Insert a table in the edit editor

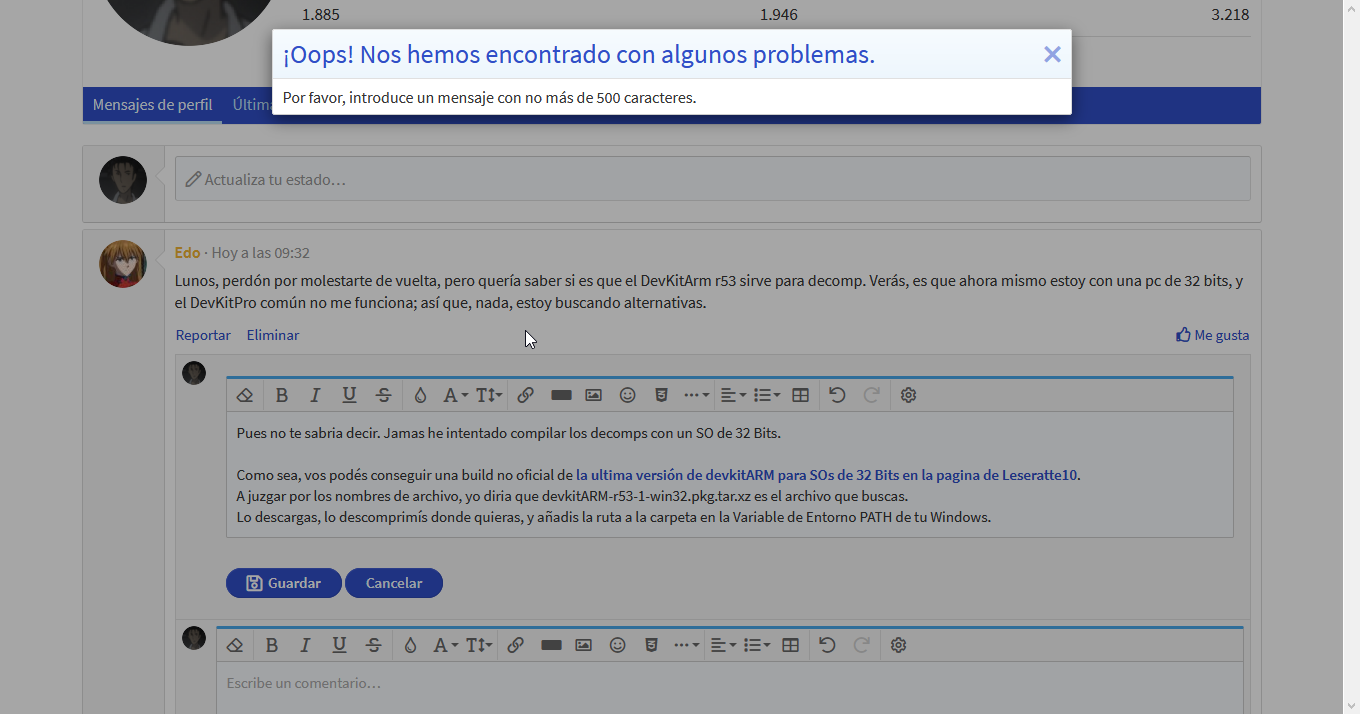(x=800, y=395)
